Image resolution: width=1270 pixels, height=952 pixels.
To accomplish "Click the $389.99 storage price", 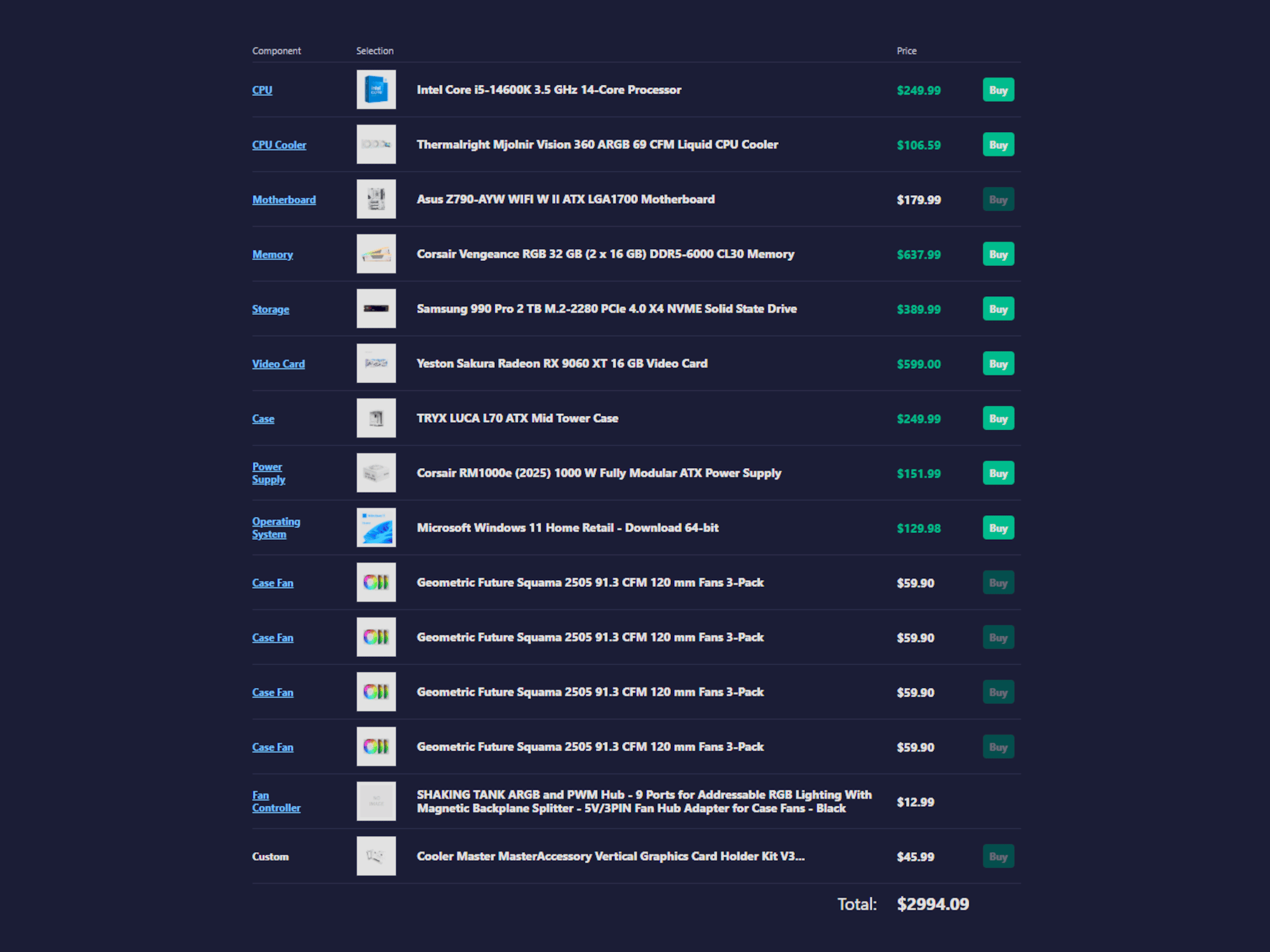I will [x=918, y=309].
